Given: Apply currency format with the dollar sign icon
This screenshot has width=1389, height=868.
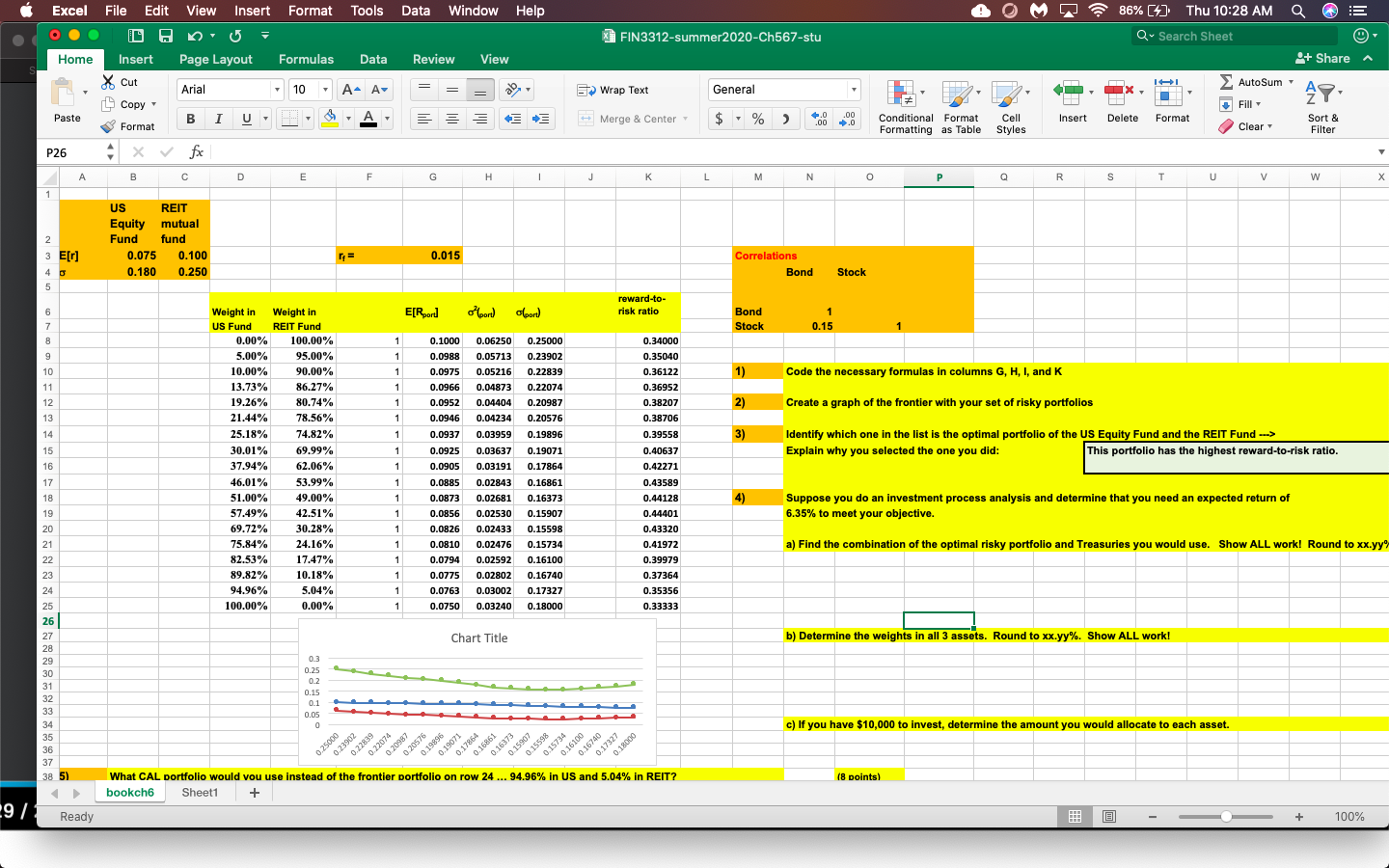Looking at the screenshot, I should click(x=720, y=118).
